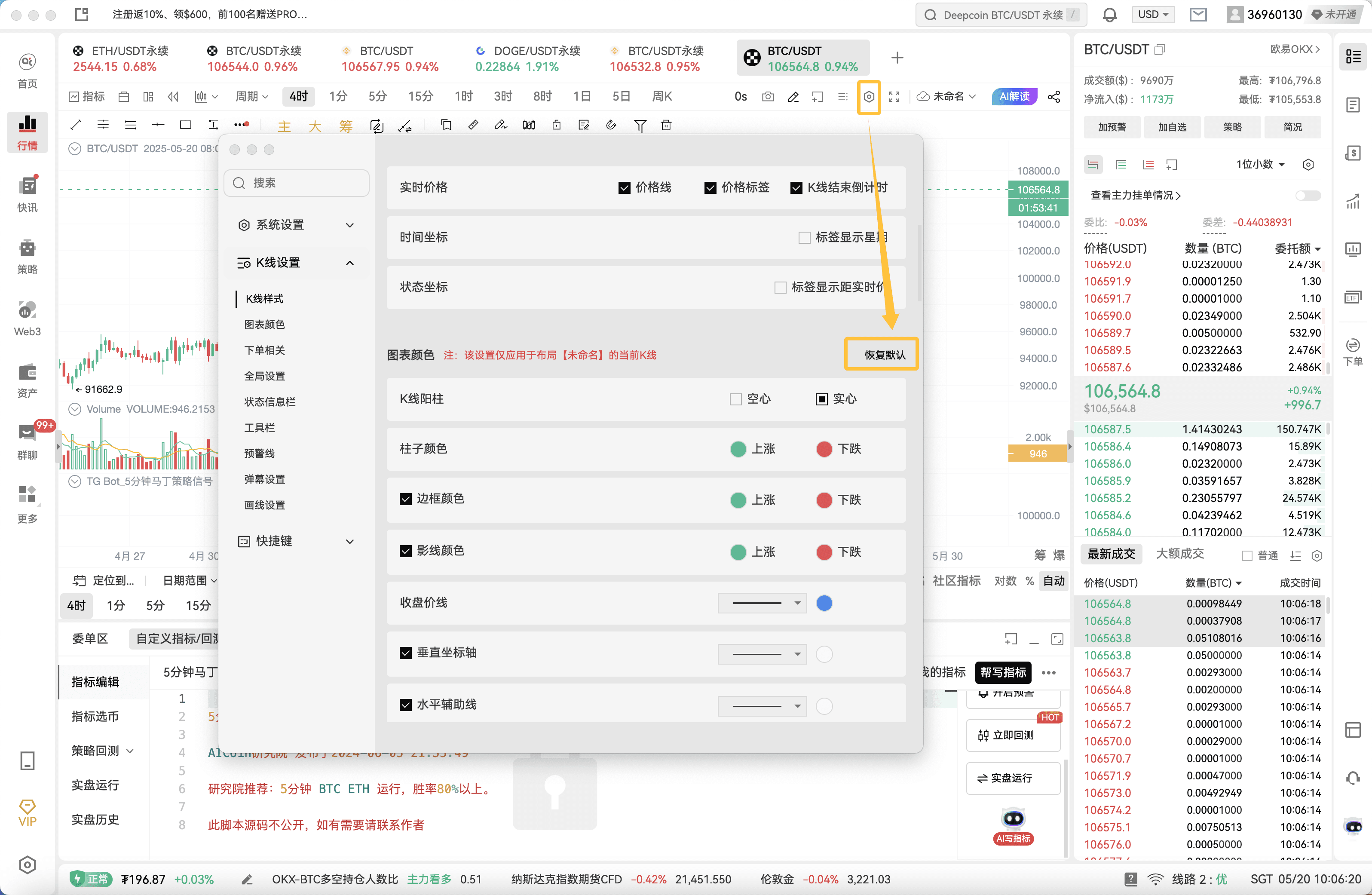The height and width of the screenshot is (895, 1372).
Task: Open the 水平辅助线 line style dropdown
Action: (x=762, y=706)
